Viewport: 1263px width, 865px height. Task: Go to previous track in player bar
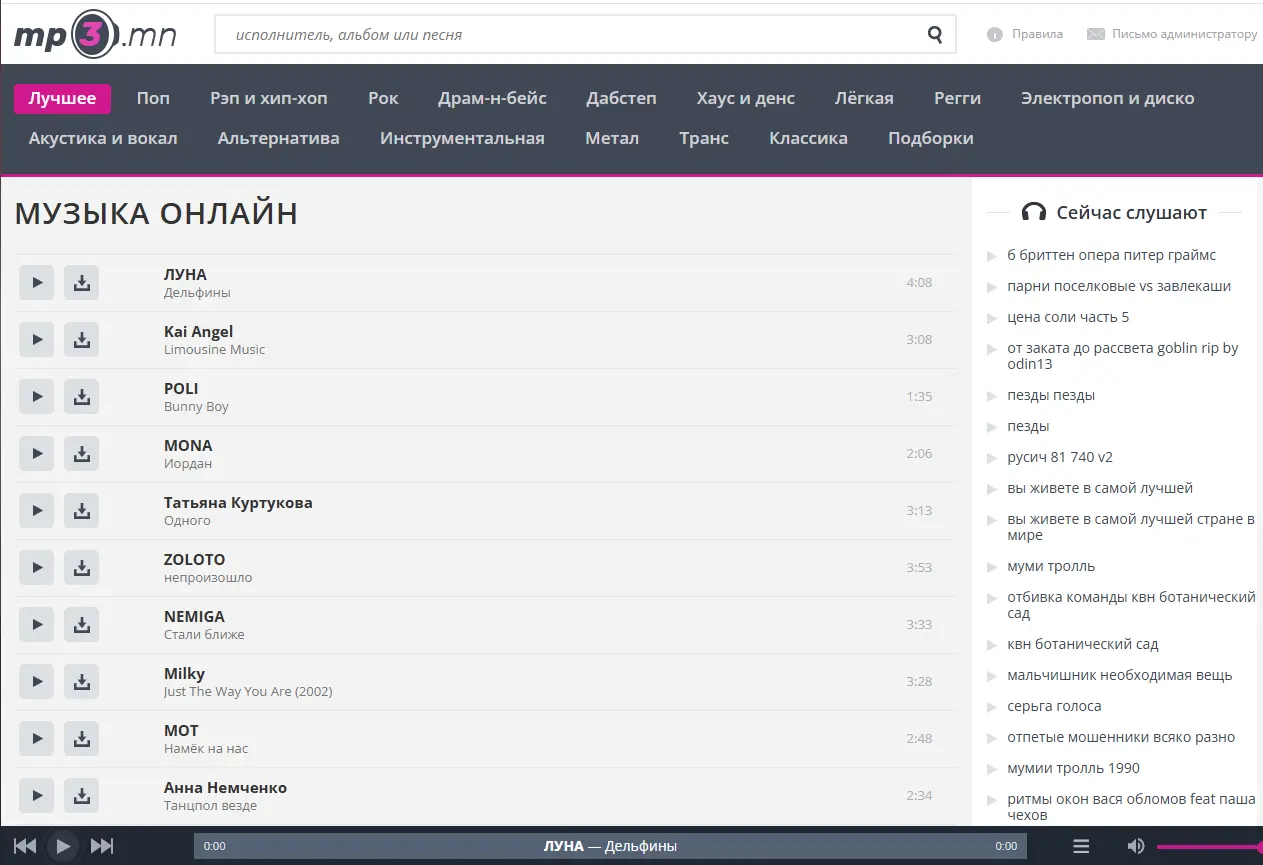(x=25, y=846)
